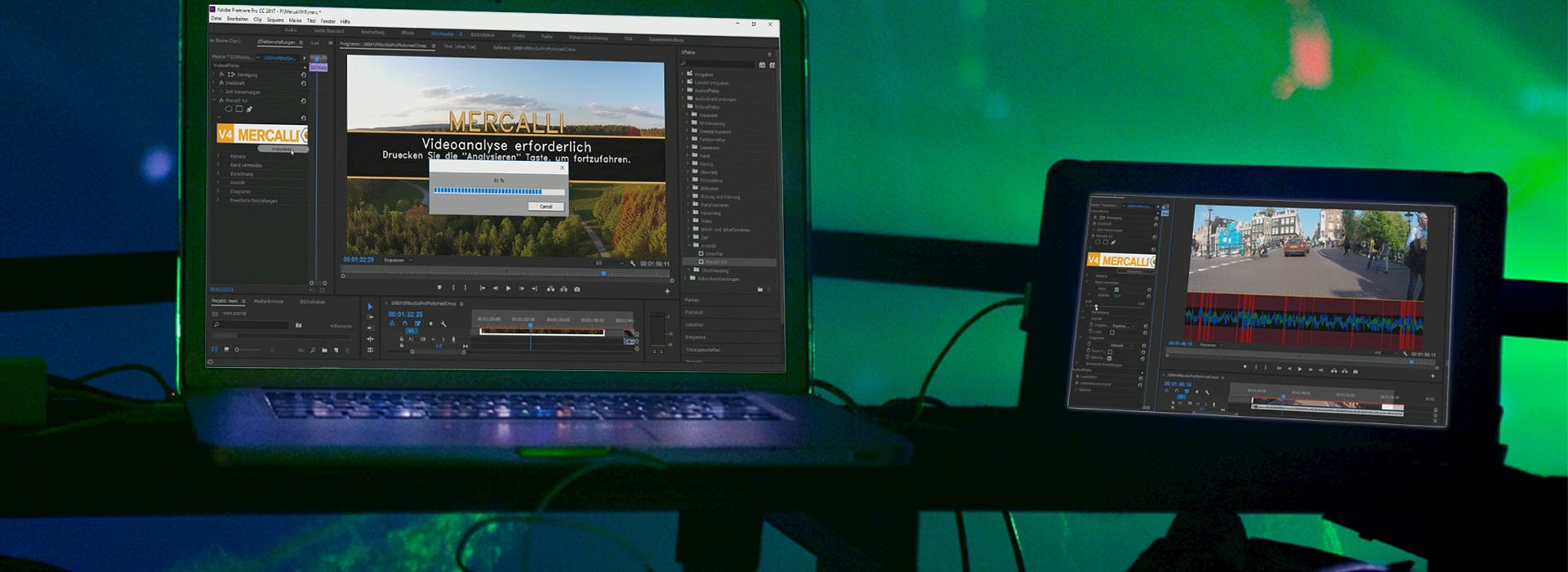Toggle the fx switch for Deckkraft on the laptop
Viewport: 1568px width, 572px height.
(x=221, y=83)
